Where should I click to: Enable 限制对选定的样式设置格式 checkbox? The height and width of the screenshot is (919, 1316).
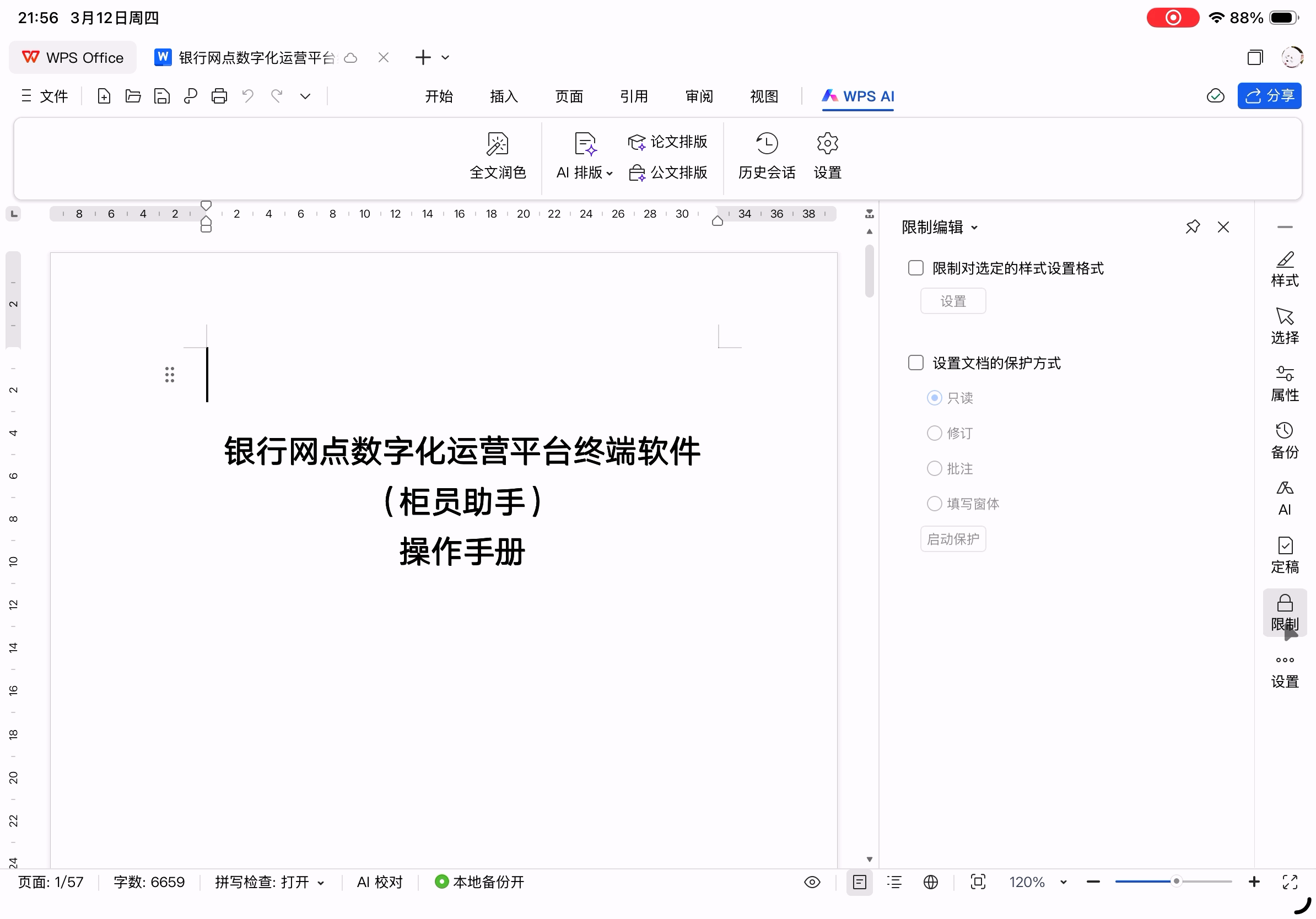click(915, 268)
